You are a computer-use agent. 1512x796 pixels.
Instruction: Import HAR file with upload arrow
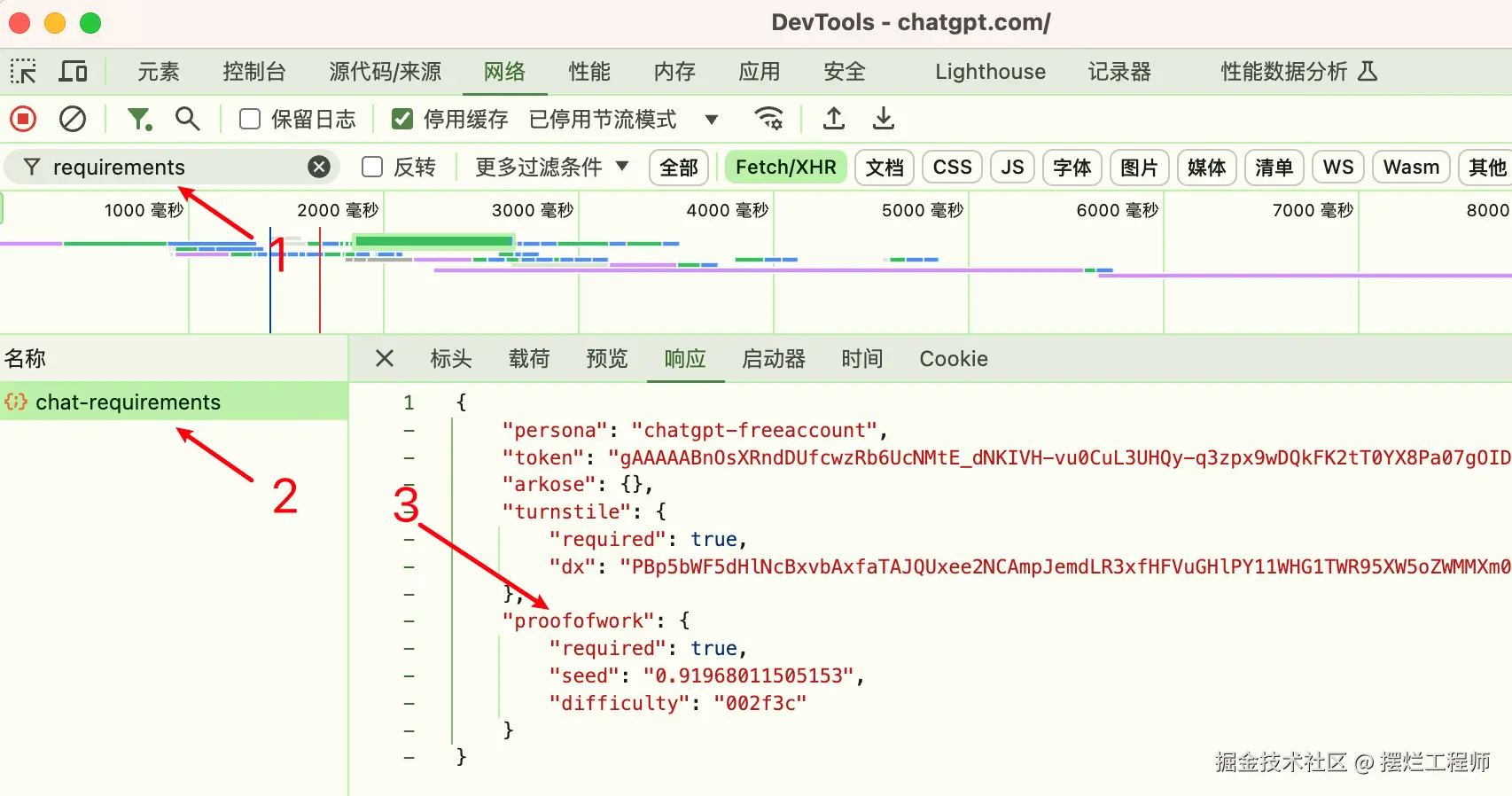(834, 118)
